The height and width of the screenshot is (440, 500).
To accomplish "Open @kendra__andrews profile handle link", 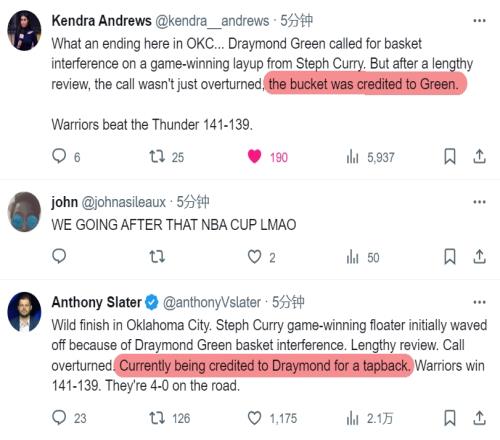I will (x=212, y=21).
